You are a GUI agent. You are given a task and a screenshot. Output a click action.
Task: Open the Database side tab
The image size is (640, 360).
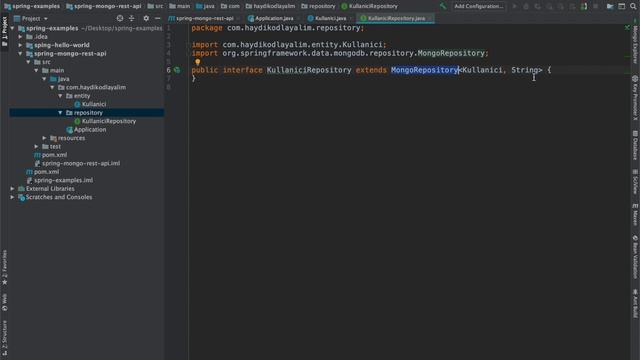coord(635,145)
